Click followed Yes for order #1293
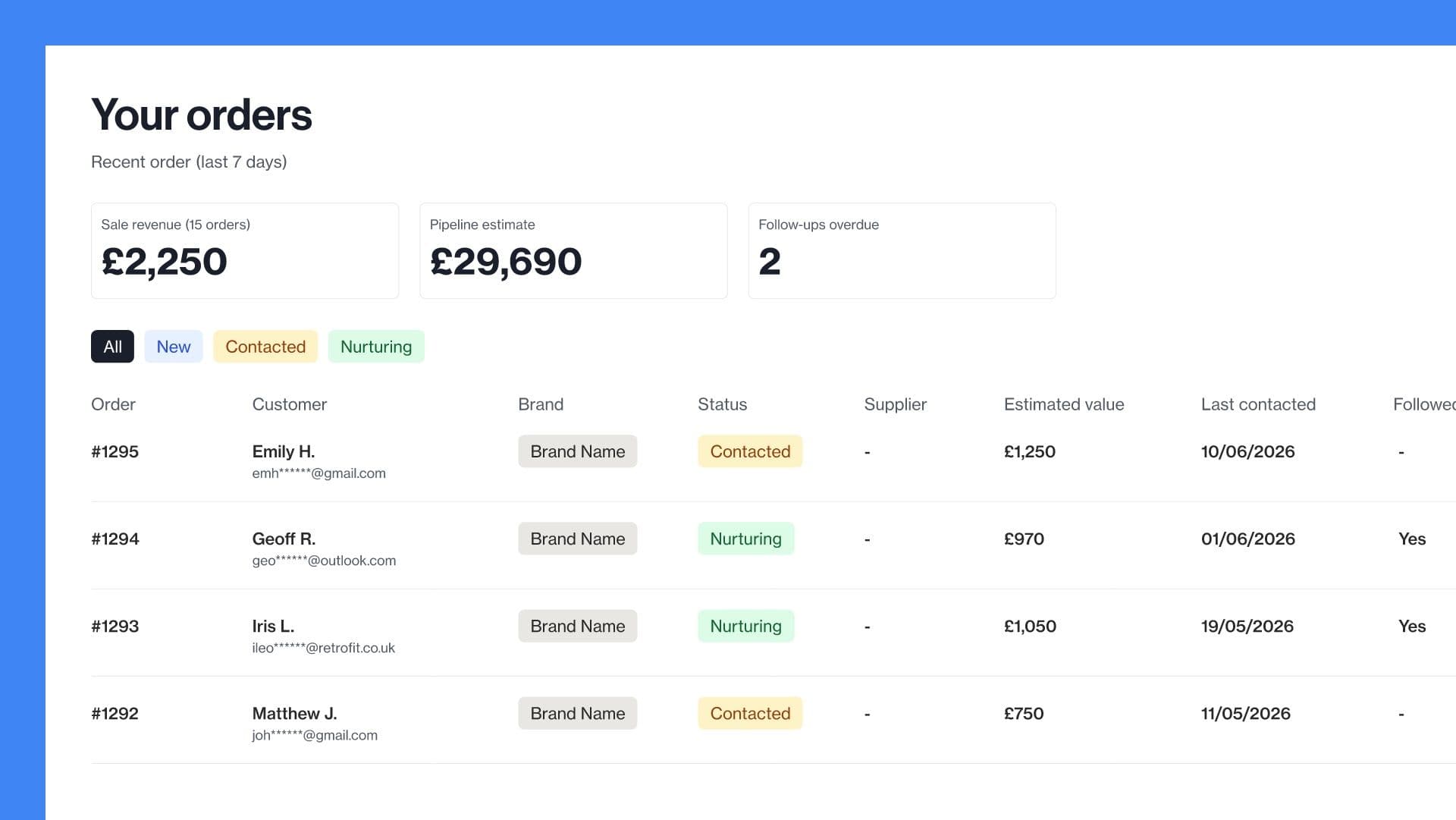This screenshot has height=820, width=1456. pos(1412,626)
